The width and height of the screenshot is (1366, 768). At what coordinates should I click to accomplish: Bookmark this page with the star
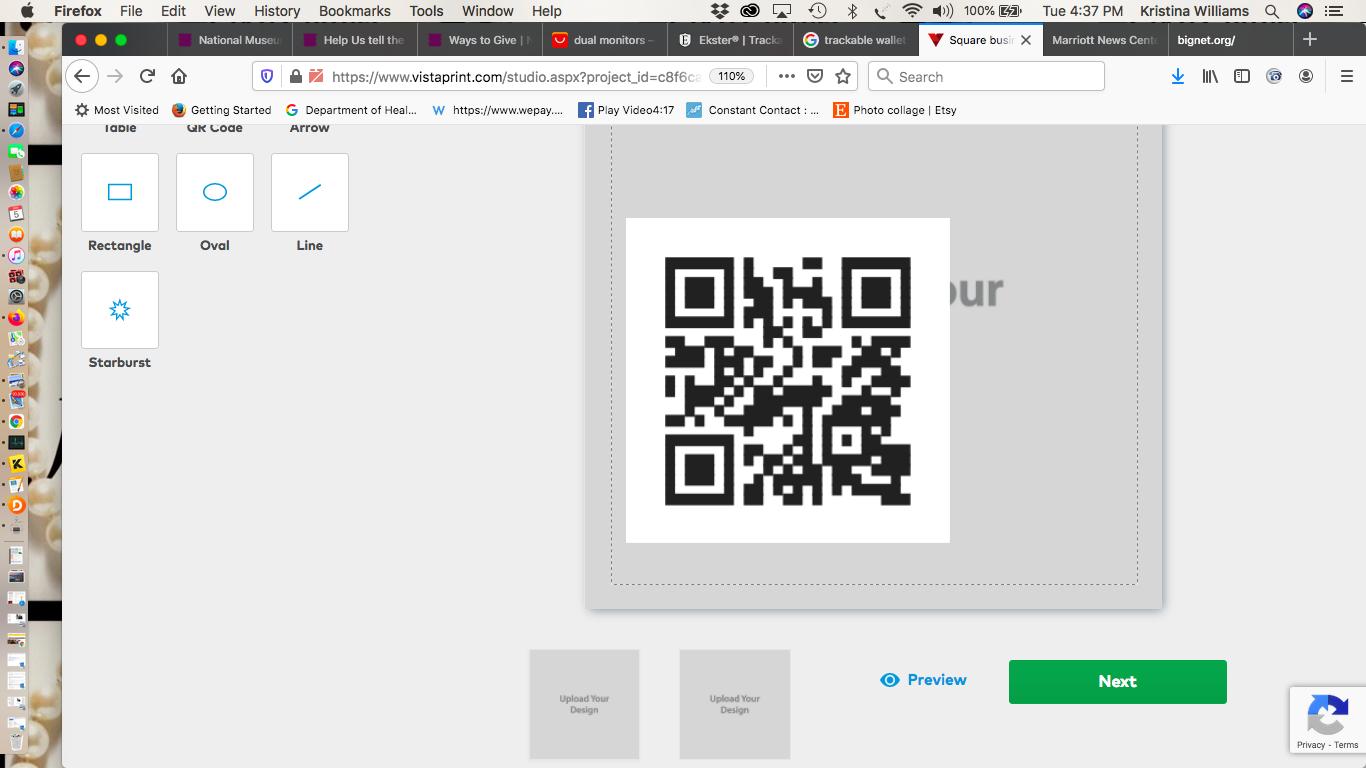pyautogui.click(x=843, y=76)
